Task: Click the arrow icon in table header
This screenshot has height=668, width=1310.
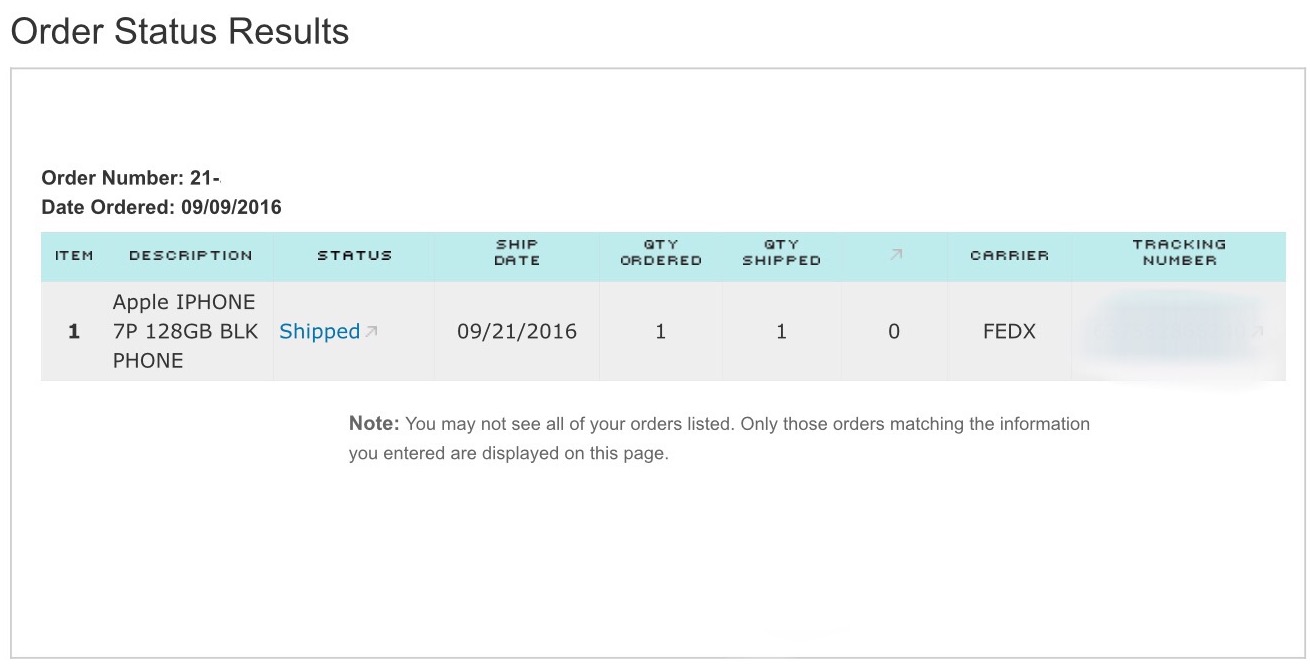Action: (x=896, y=255)
